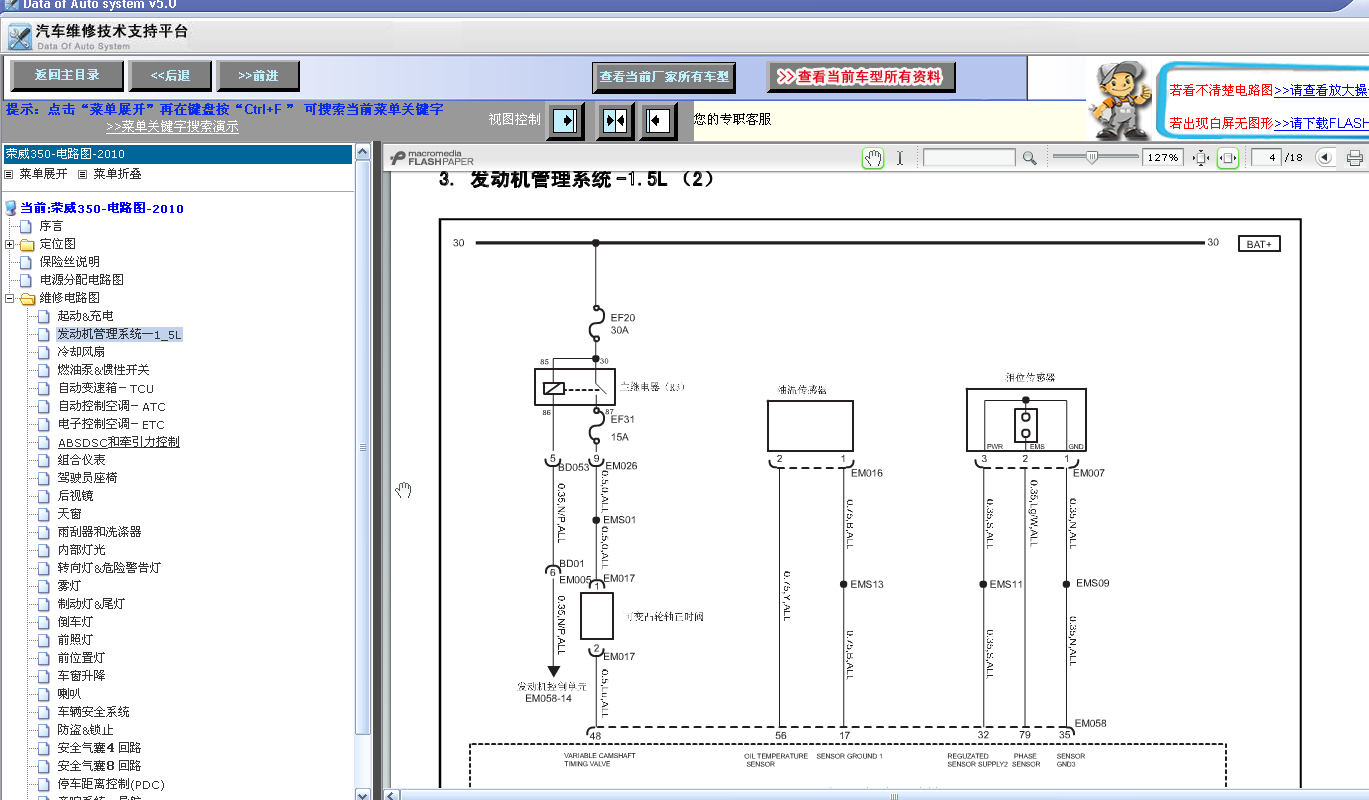Click the fit-page zoom icon
1369x800 pixels.
tap(1201, 158)
